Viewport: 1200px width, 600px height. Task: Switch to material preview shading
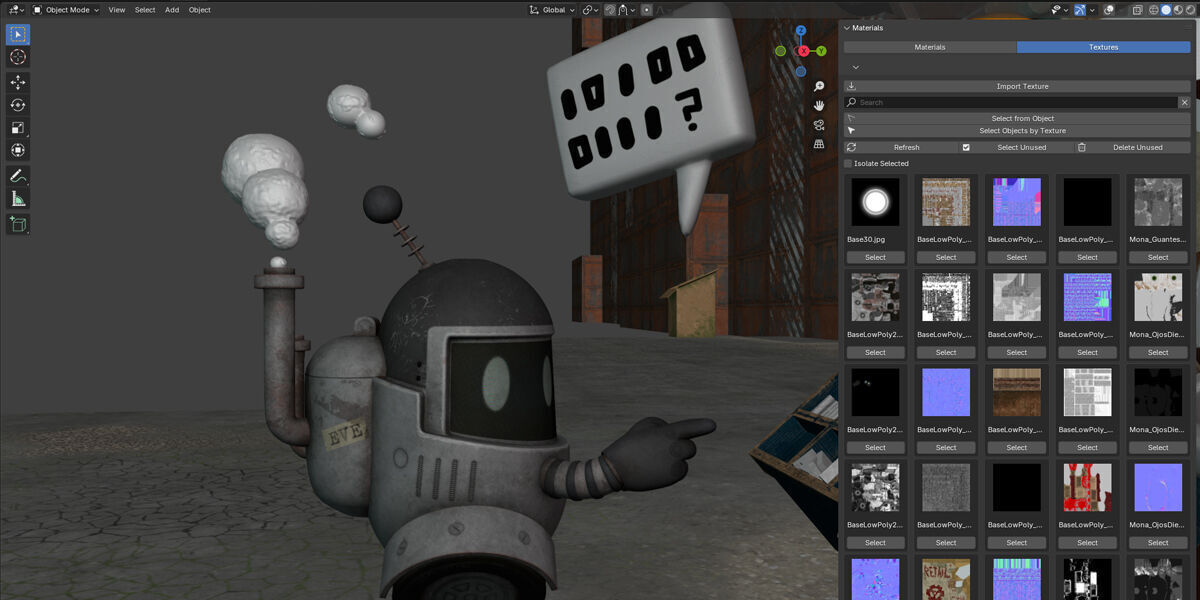1178,9
